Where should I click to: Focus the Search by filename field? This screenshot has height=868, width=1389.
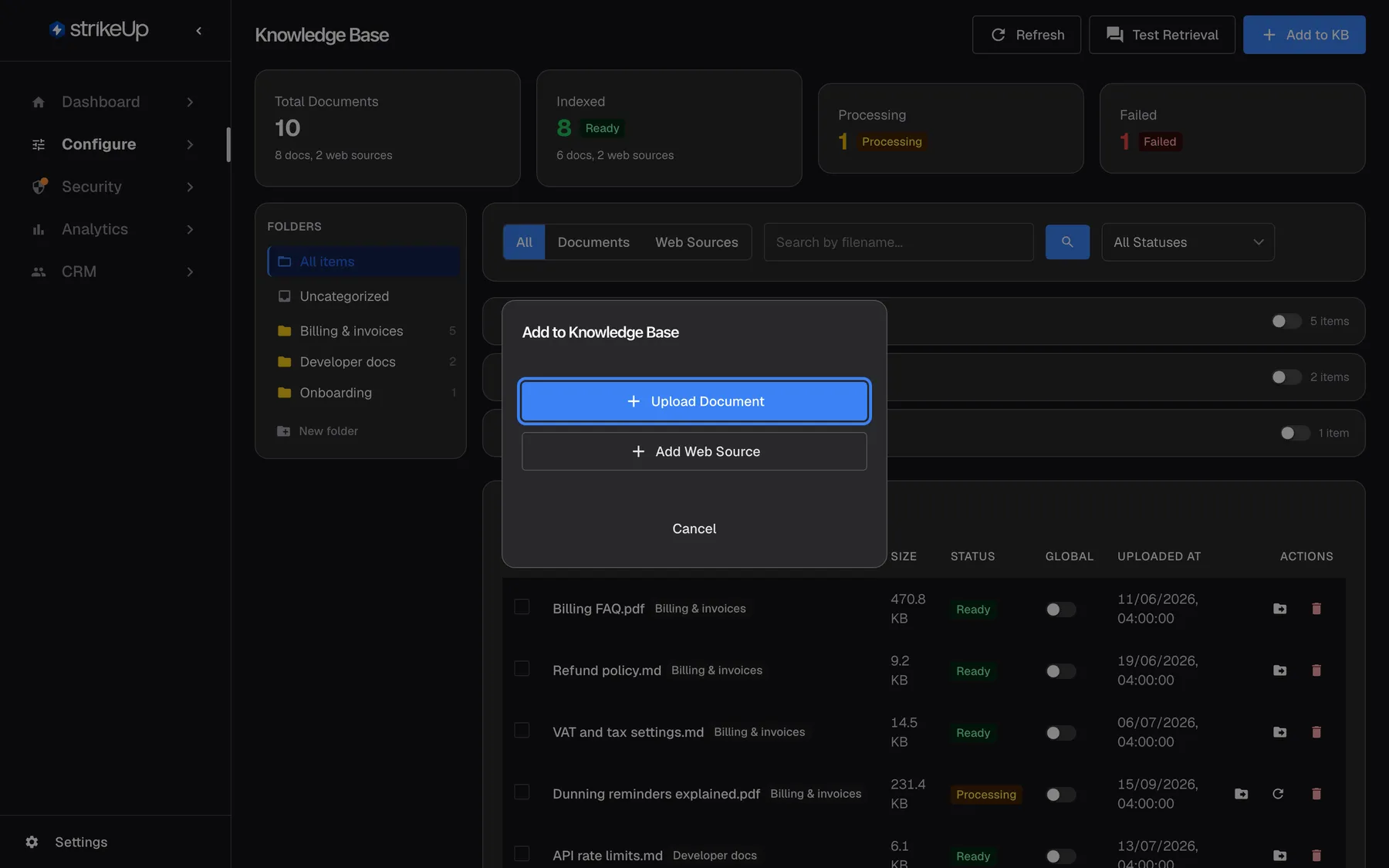899,242
